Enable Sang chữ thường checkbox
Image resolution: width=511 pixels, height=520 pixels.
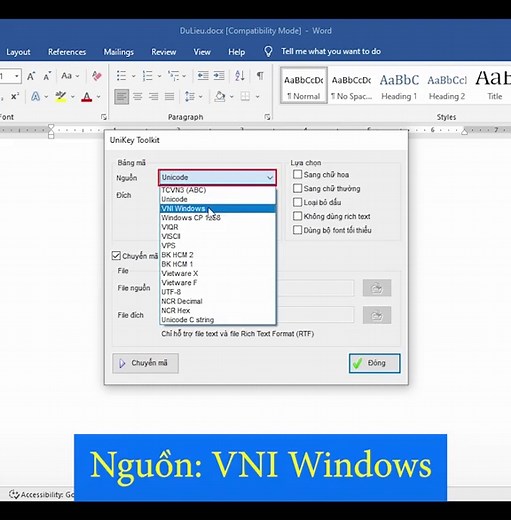click(297, 188)
